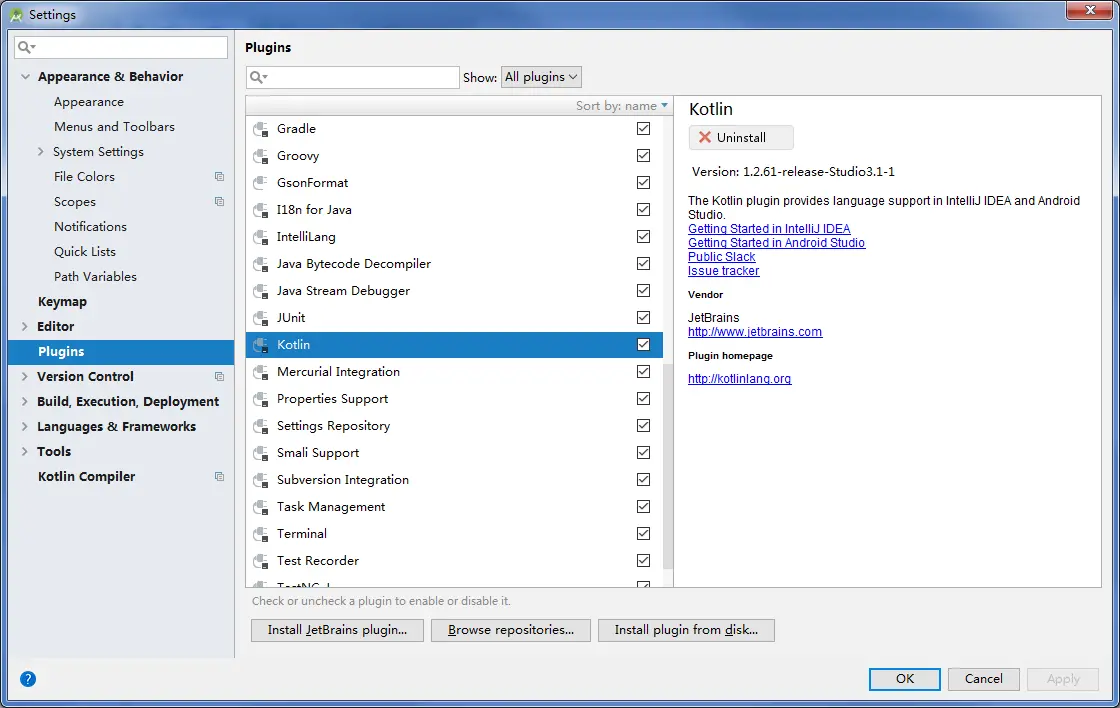Image resolution: width=1120 pixels, height=708 pixels.
Task: Click Install JetBrains plugin button
Action: coord(337,630)
